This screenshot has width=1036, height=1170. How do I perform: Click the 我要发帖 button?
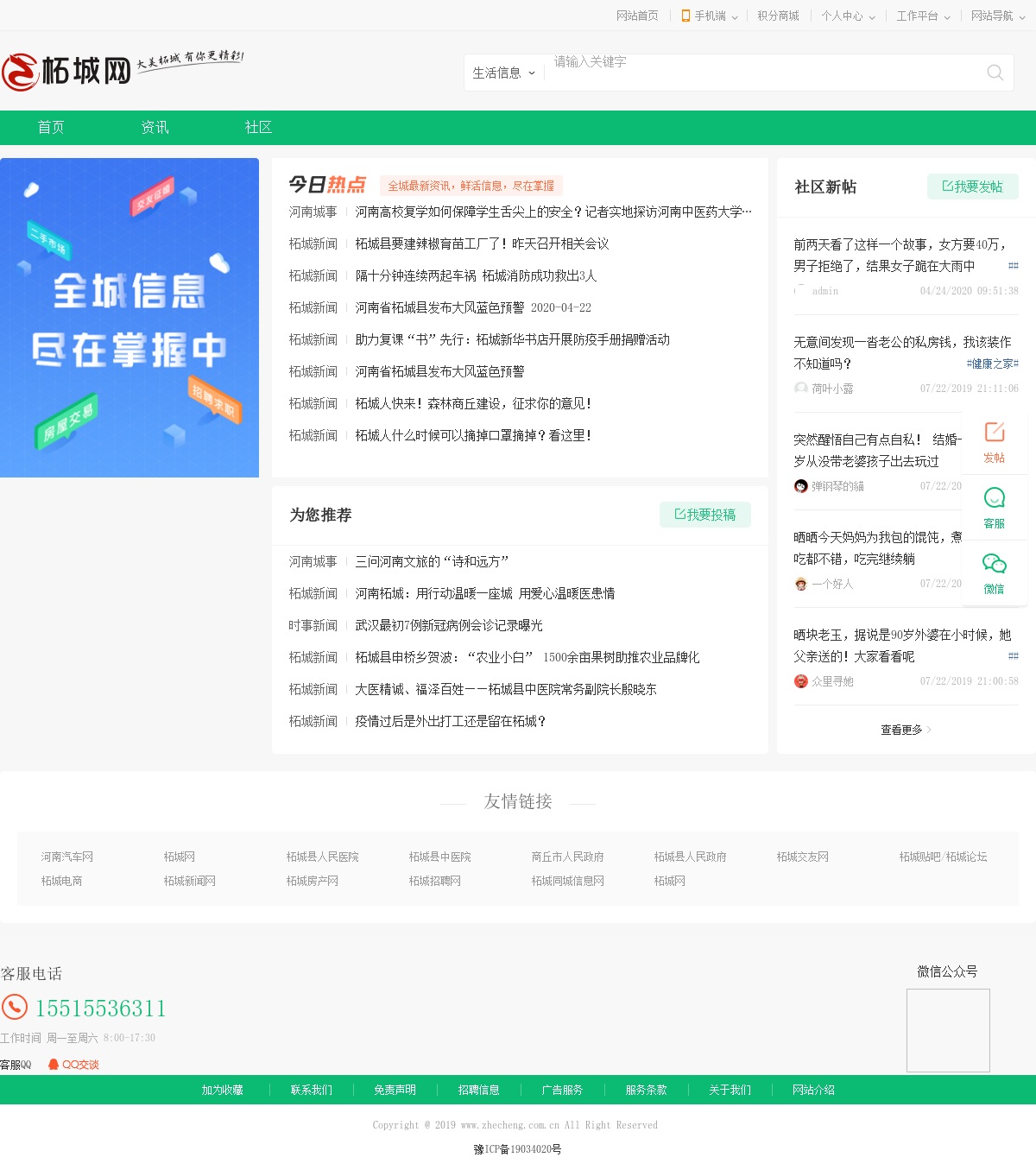coord(973,187)
